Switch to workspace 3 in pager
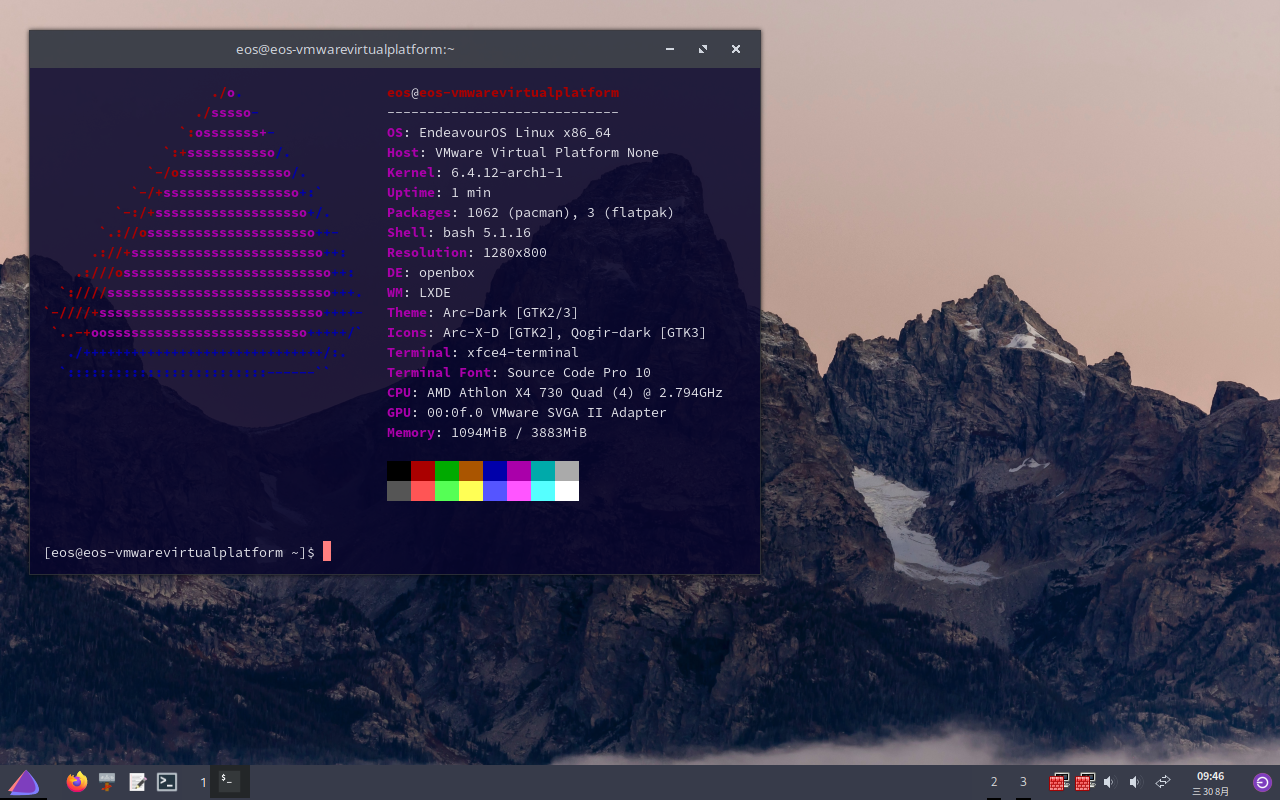1280x800 pixels. coord(1023,782)
